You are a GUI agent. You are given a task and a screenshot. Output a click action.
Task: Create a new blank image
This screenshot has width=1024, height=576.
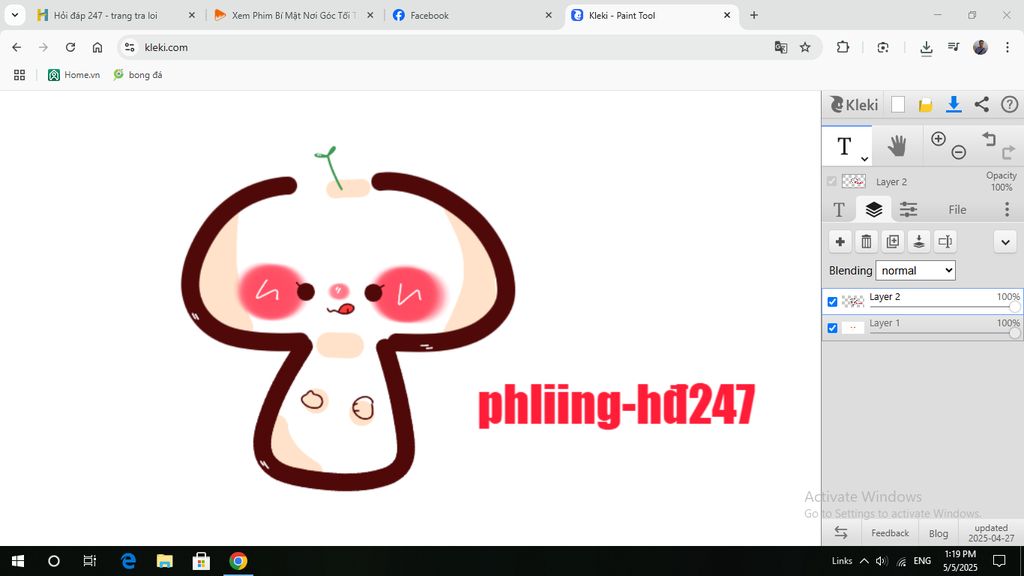898,104
